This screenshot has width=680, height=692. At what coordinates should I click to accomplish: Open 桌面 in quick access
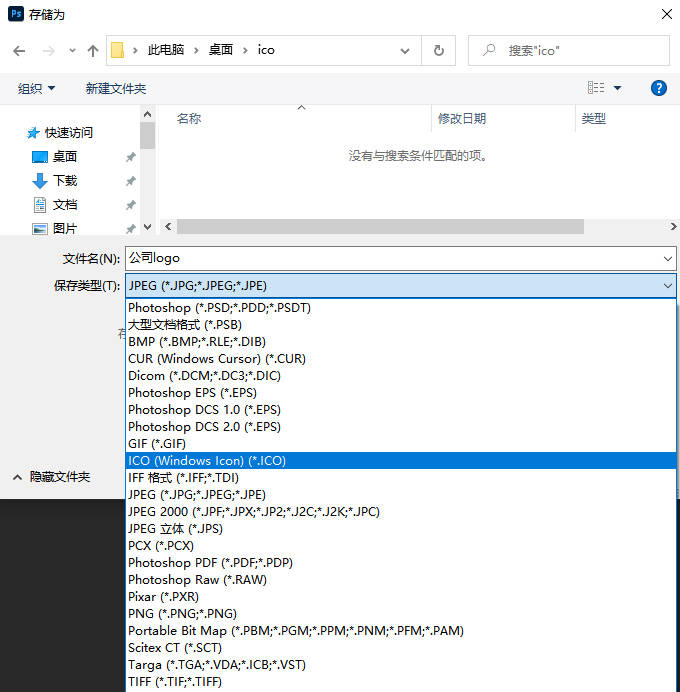(x=64, y=157)
